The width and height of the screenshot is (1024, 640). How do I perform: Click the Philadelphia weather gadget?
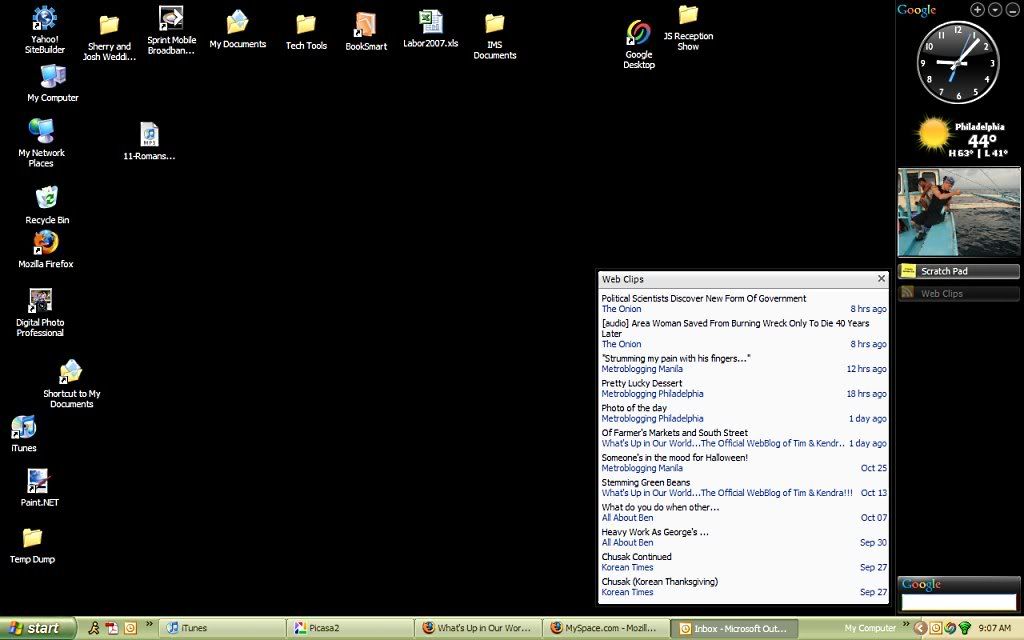(x=960, y=136)
